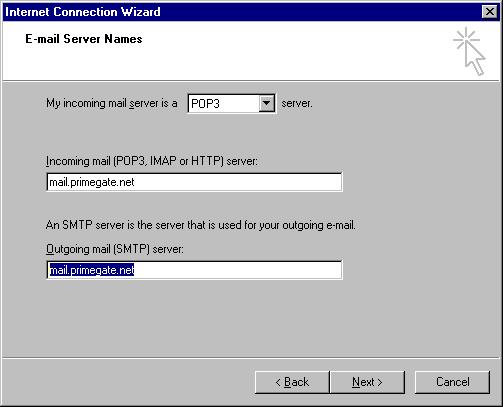Open the incoming server type dropdown arrow
This screenshot has height=407, width=503.
coord(266,103)
